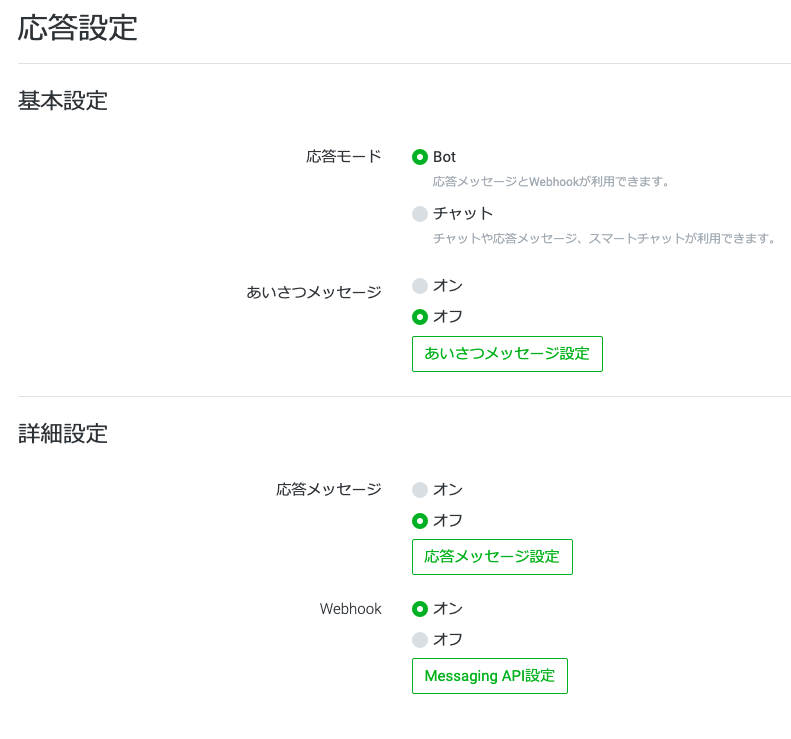Click the 詳細設定 section heading
The image size is (791, 739).
(x=63, y=433)
